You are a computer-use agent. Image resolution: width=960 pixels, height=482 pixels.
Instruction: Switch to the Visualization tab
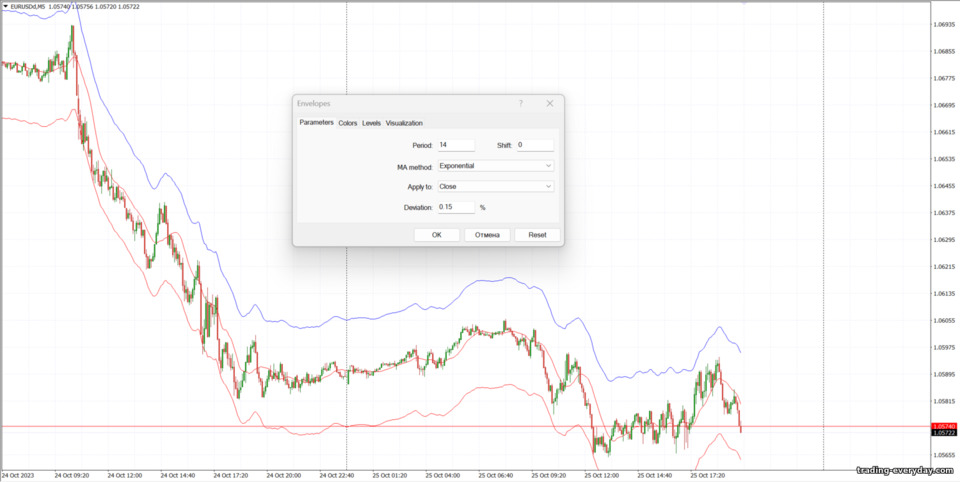[404, 123]
